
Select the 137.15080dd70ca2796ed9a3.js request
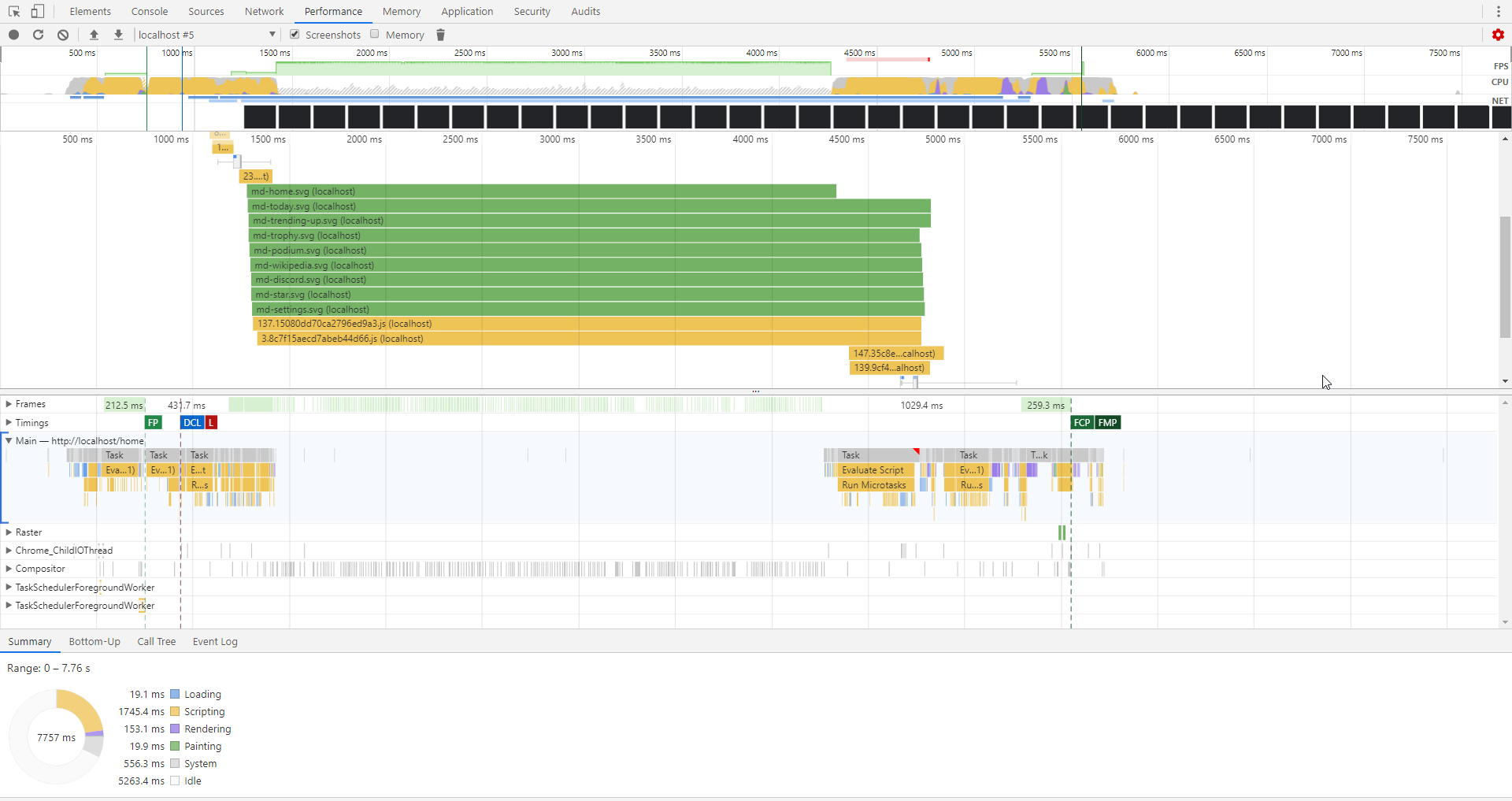[x=587, y=324]
